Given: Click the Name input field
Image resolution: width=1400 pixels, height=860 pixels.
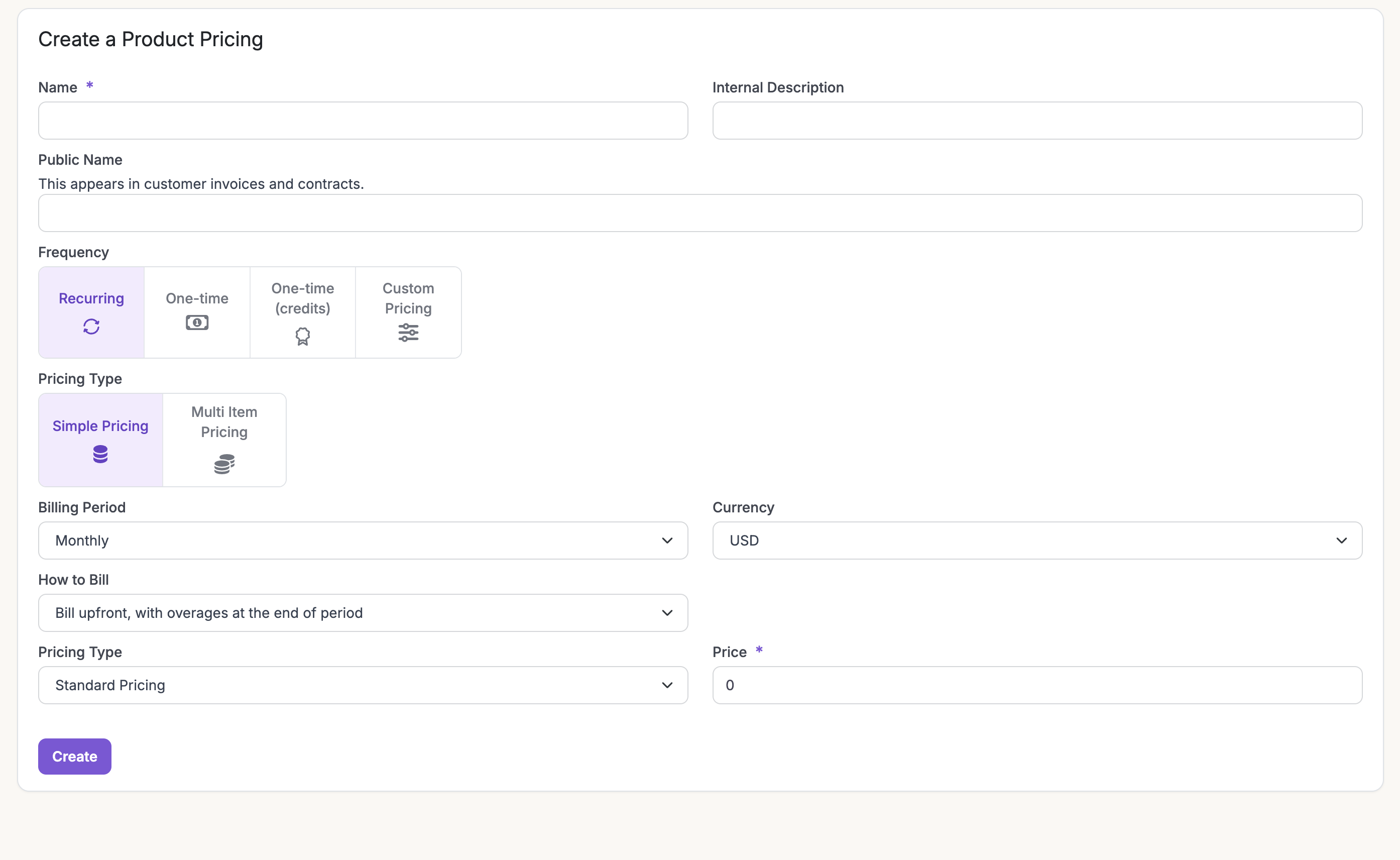Looking at the screenshot, I should [x=363, y=121].
